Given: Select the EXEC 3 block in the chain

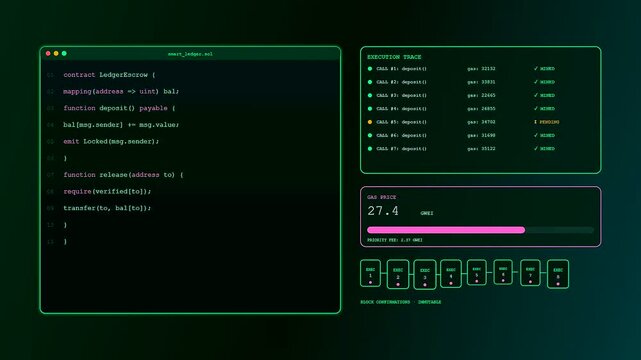Looking at the screenshot, I should [425, 275].
